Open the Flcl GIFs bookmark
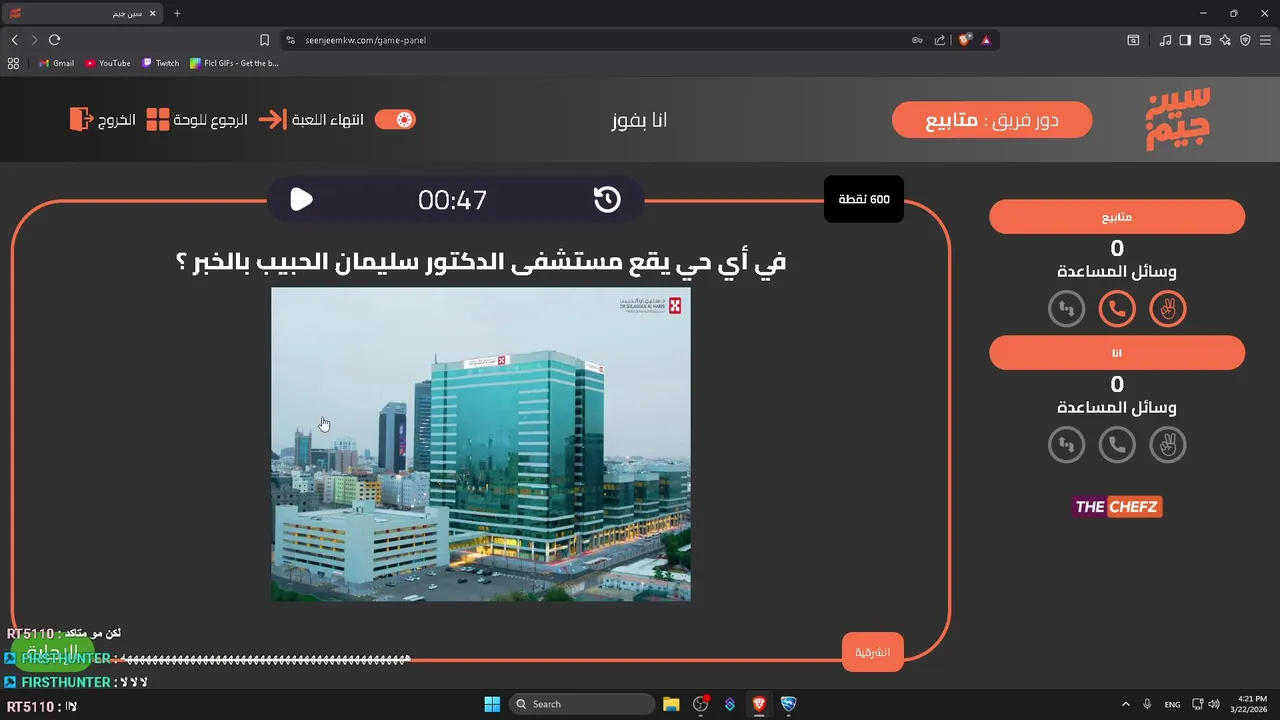This screenshot has height=720, width=1280. click(235, 63)
